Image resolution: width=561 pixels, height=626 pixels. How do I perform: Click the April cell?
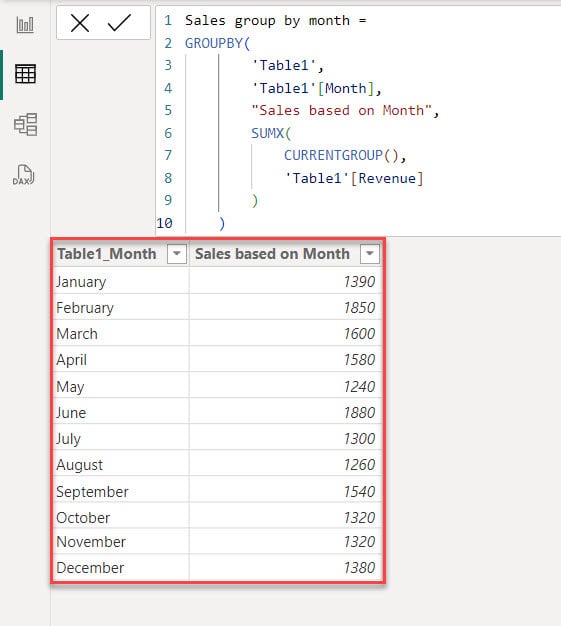[121, 360]
